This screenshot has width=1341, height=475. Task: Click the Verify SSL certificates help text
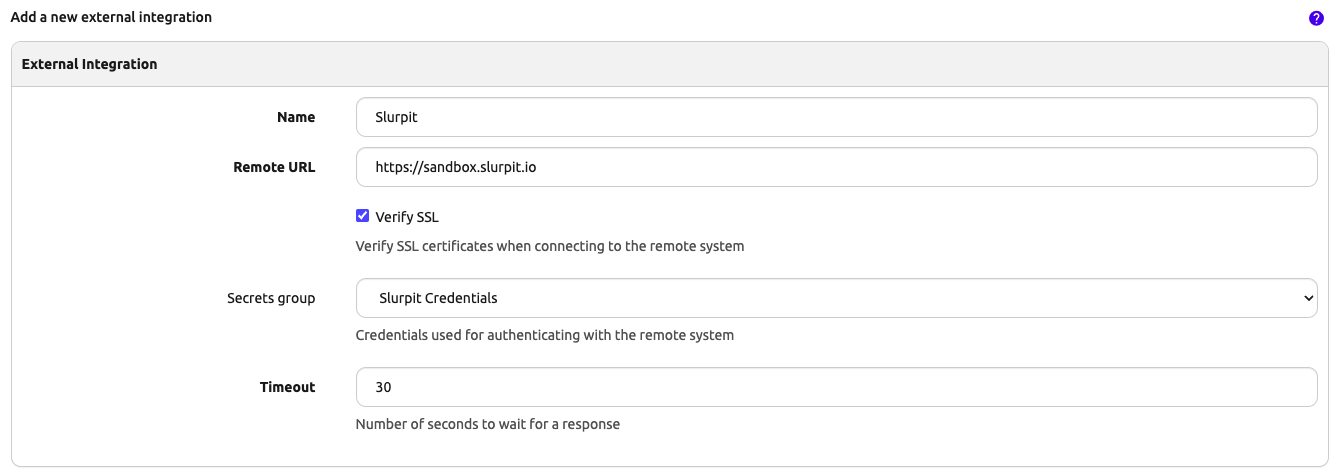[550, 246]
